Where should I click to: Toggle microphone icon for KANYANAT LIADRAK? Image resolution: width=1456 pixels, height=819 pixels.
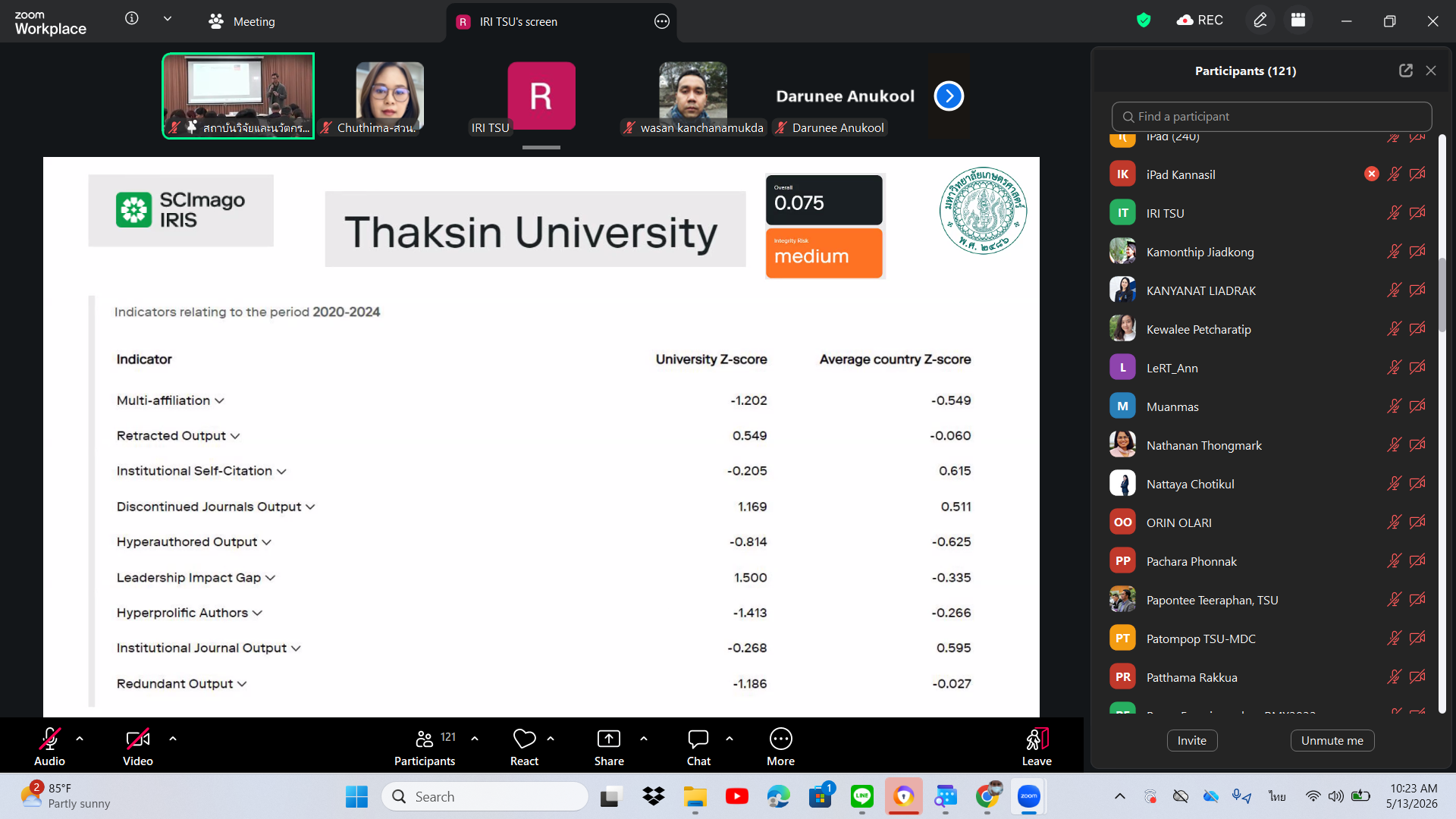pos(1394,290)
